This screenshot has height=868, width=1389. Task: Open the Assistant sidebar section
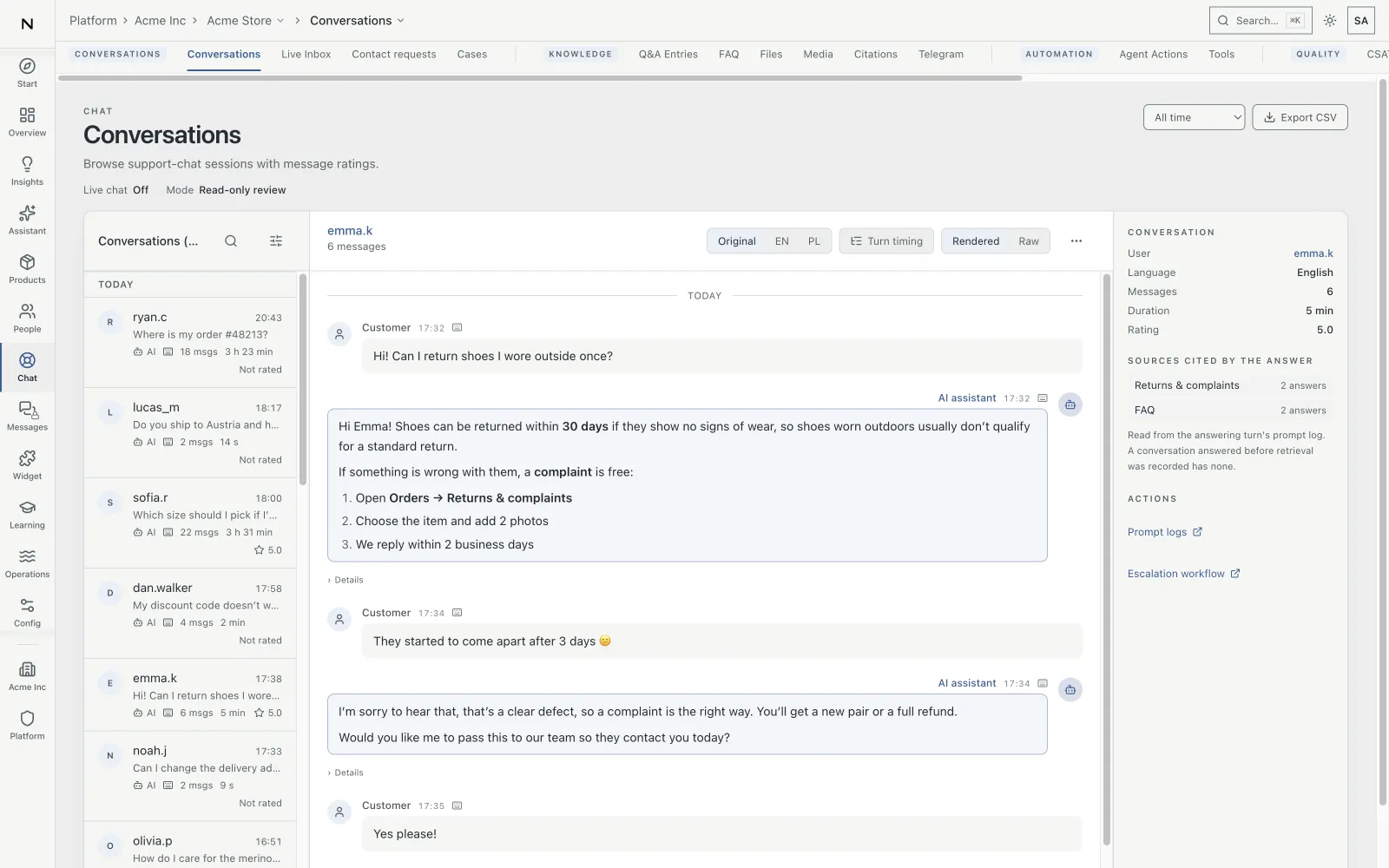tap(27, 220)
